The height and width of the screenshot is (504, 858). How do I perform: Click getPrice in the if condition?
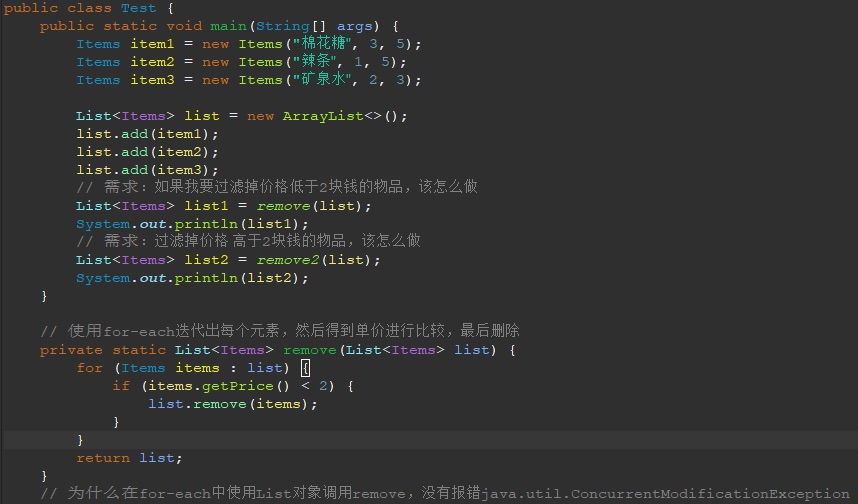coord(237,386)
